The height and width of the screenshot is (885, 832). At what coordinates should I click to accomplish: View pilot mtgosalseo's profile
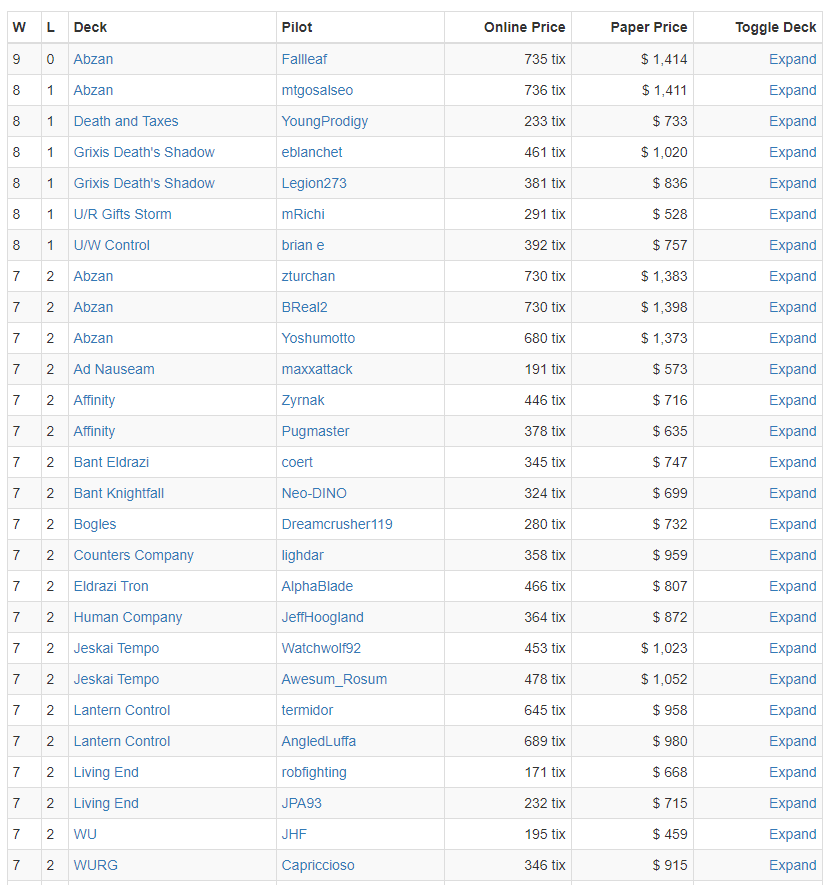pyautogui.click(x=317, y=90)
